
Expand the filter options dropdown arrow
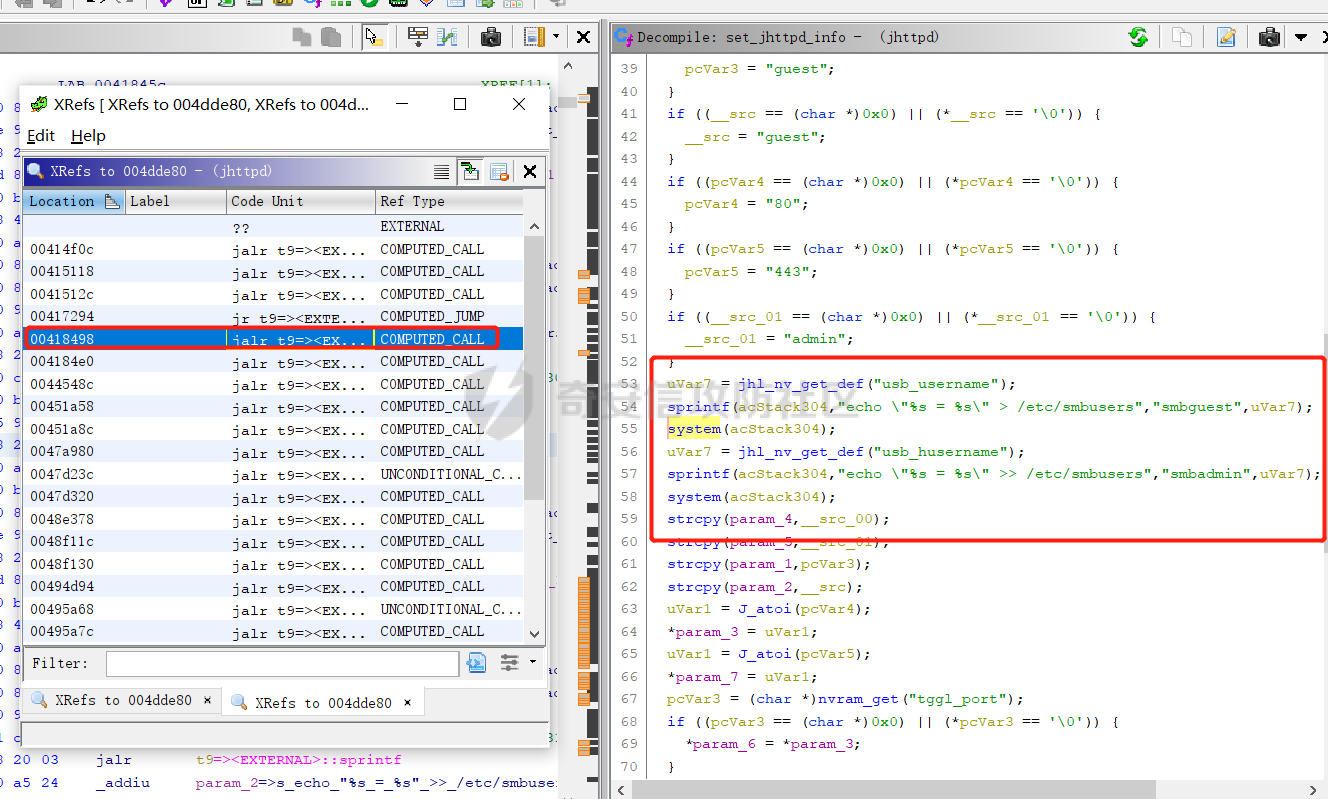coord(532,662)
